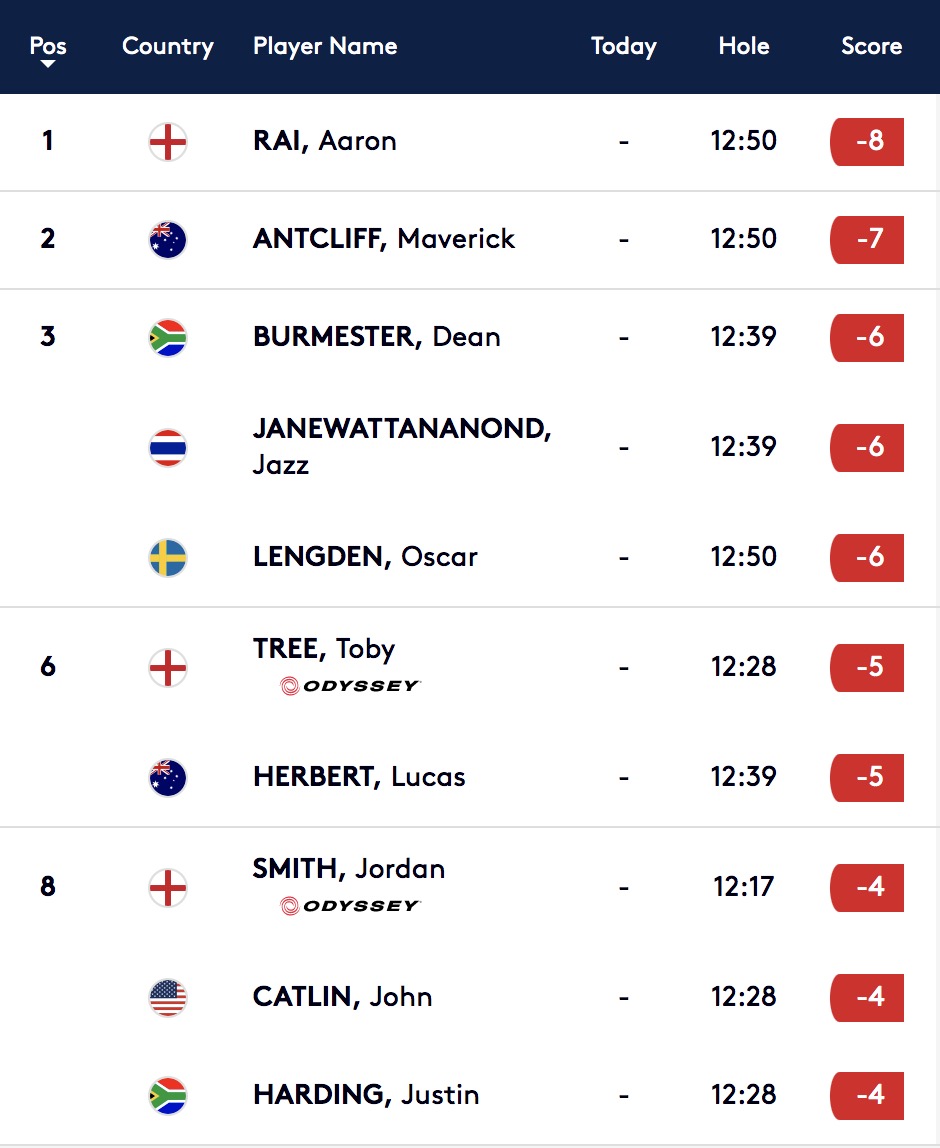The image size is (940, 1148).
Task: Sort by the Player Name column header
Action: click(325, 46)
